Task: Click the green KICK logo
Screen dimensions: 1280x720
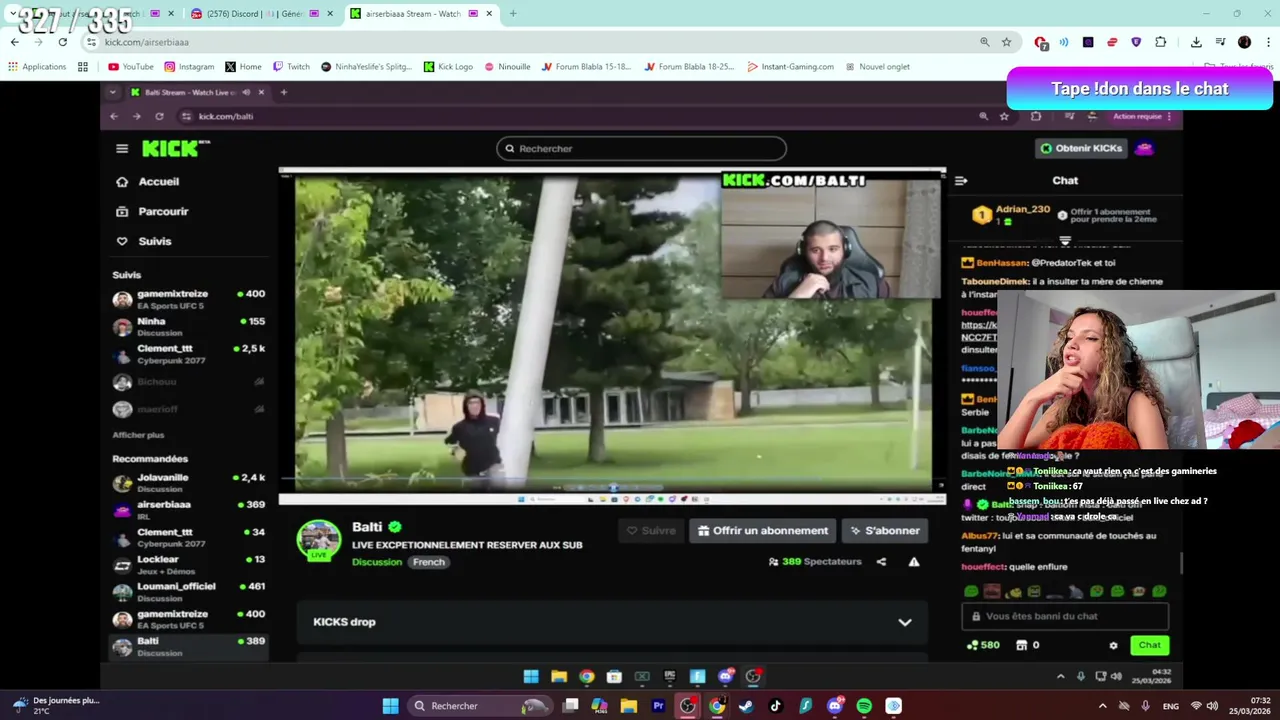Action: (x=175, y=149)
